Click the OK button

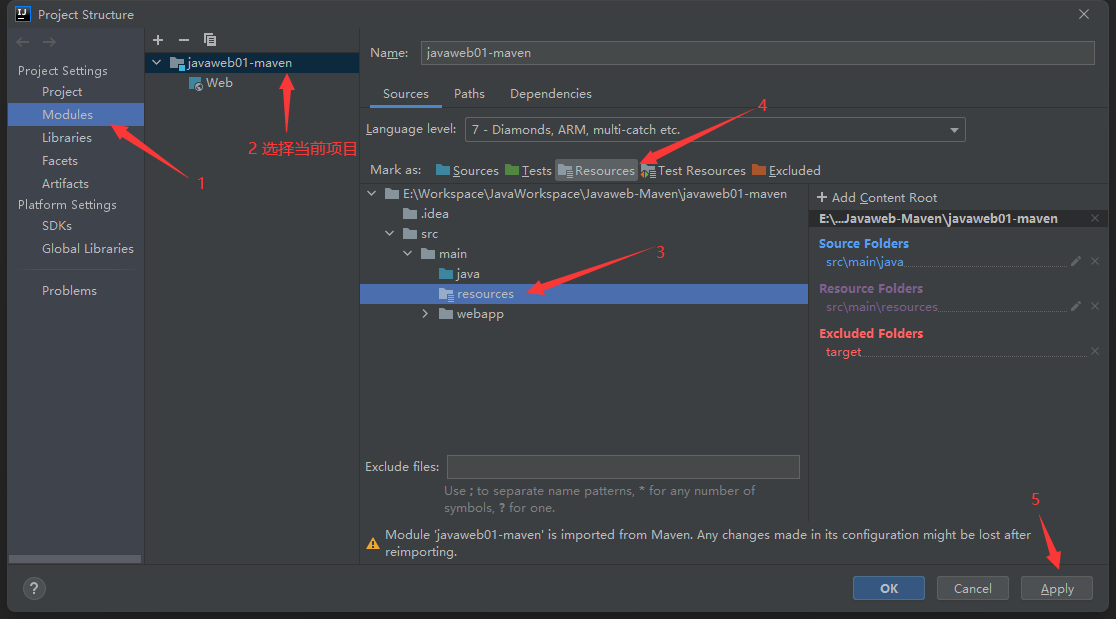pyautogui.click(x=889, y=588)
